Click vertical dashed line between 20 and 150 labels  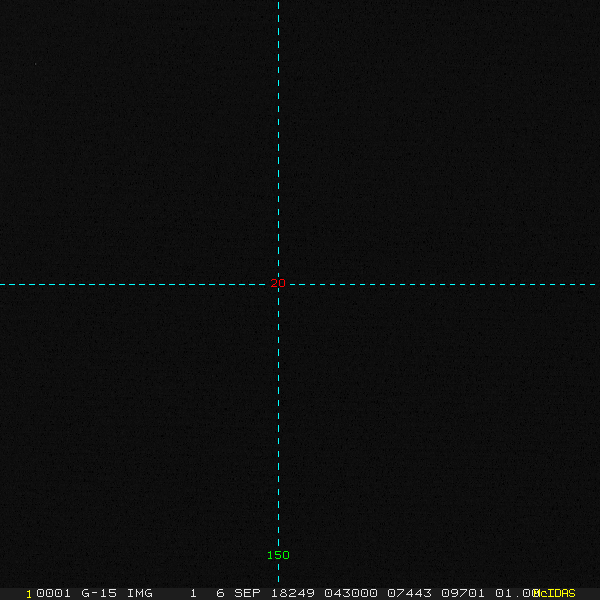pos(278,420)
